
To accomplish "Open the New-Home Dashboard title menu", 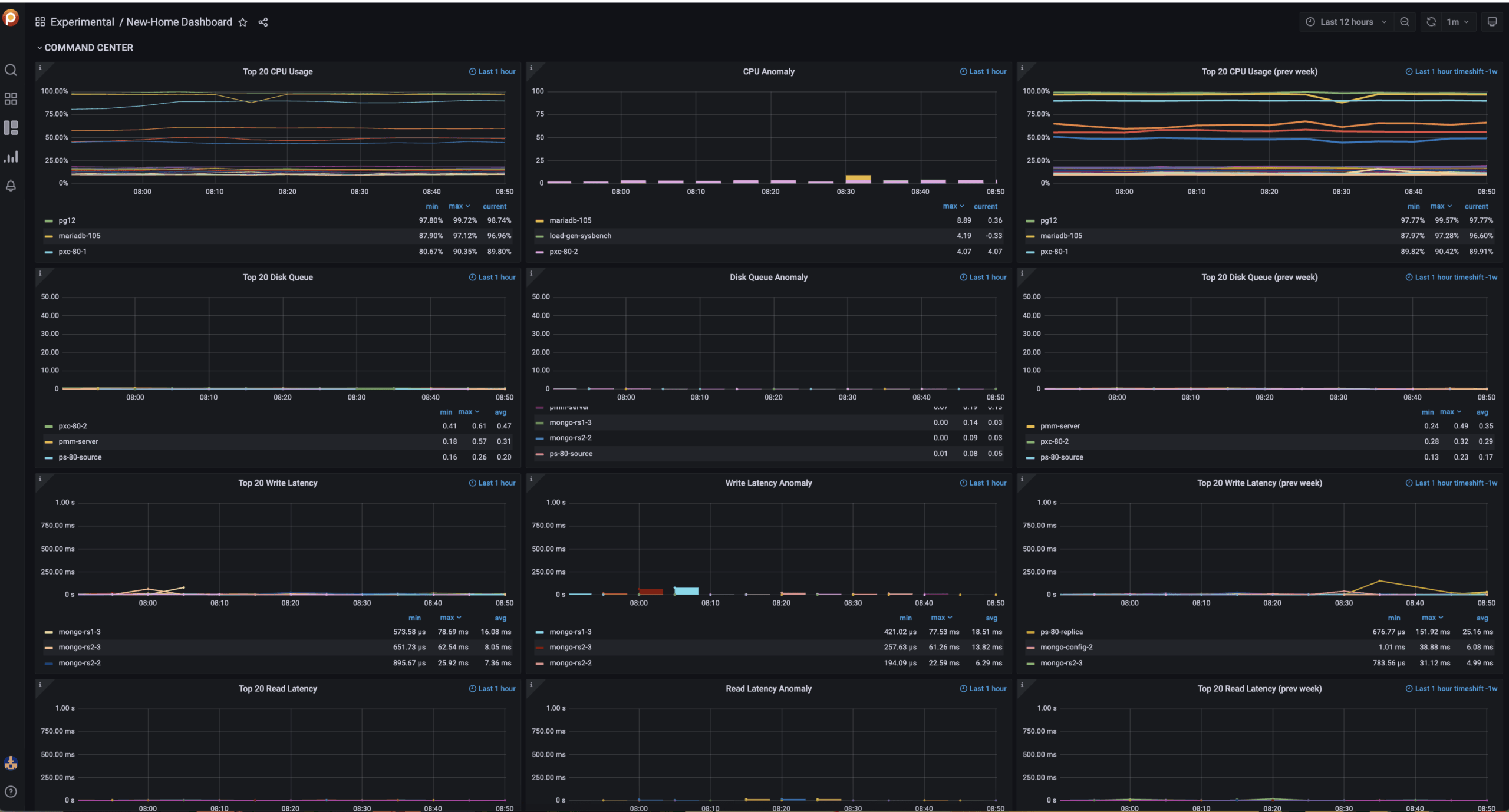I will tap(179, 22).
